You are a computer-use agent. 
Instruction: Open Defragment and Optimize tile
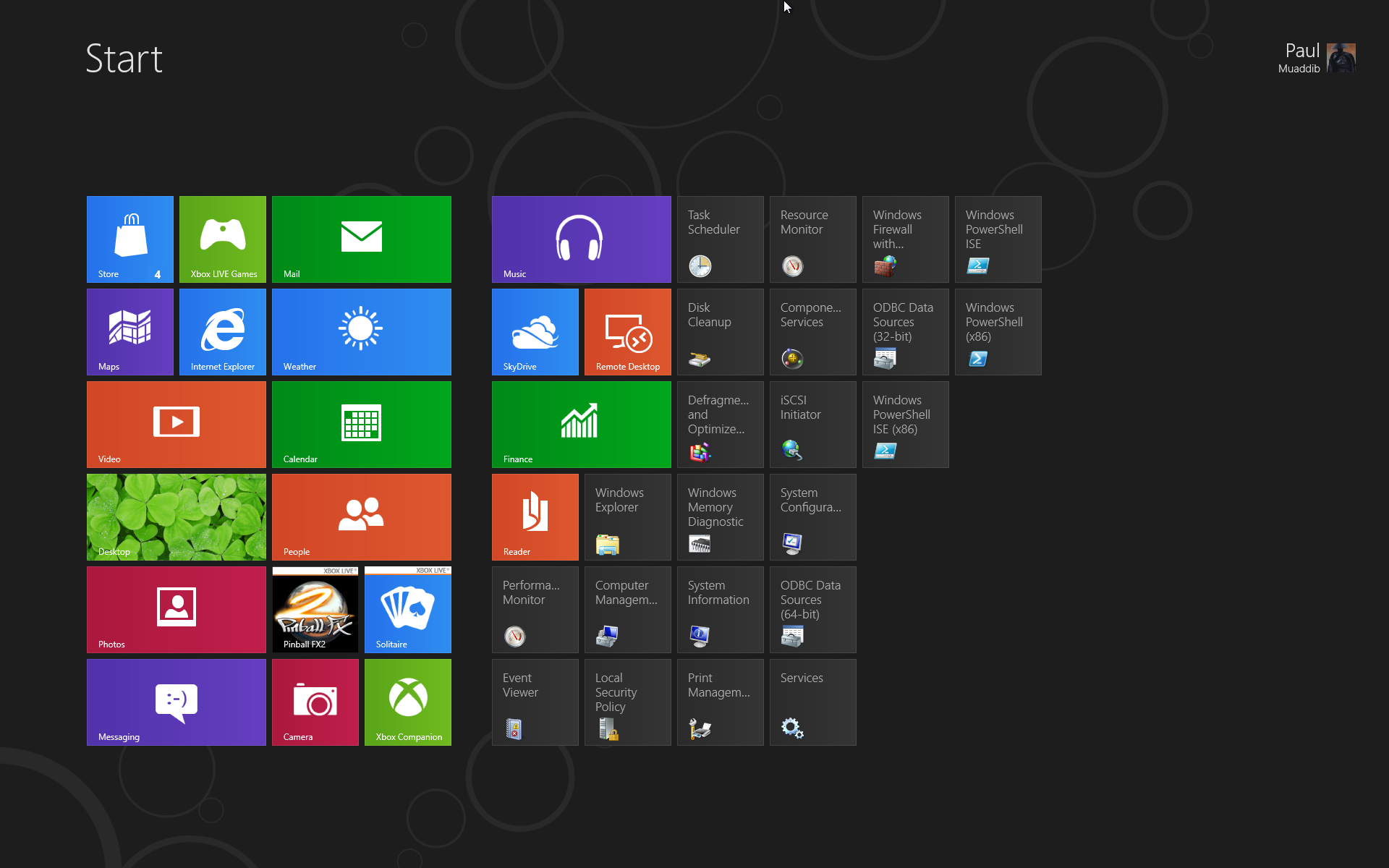point(721,425)
